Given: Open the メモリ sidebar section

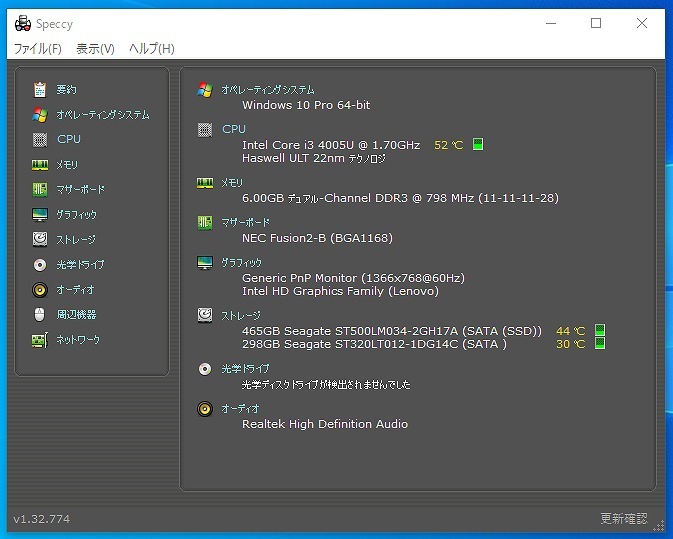Looking at the screenshot, I should [67, 164].
